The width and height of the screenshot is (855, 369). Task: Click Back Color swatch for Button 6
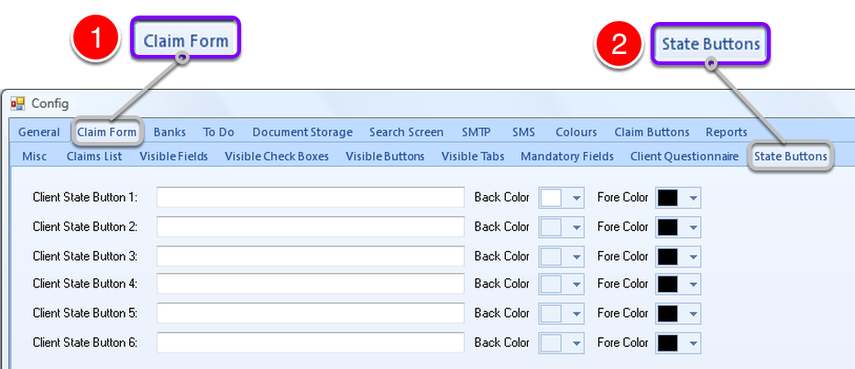click(551, 343)
